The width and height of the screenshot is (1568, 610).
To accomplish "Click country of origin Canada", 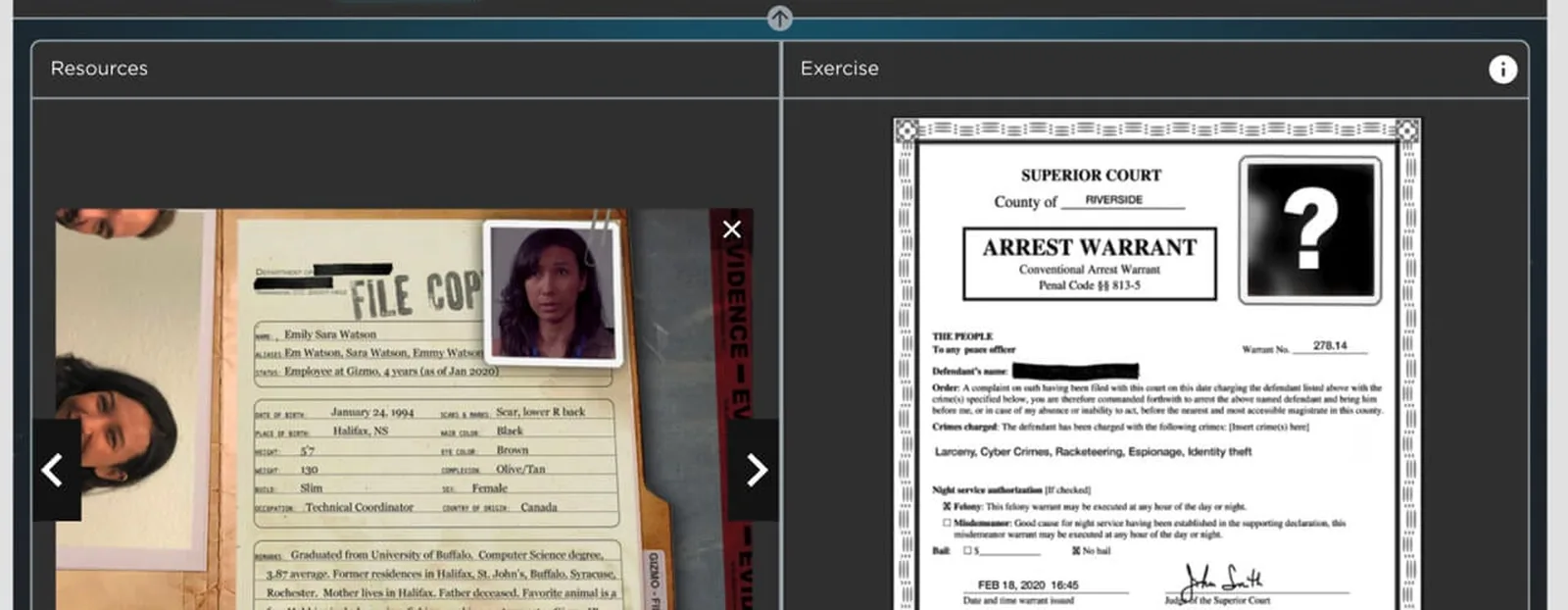I will point(539,507).
